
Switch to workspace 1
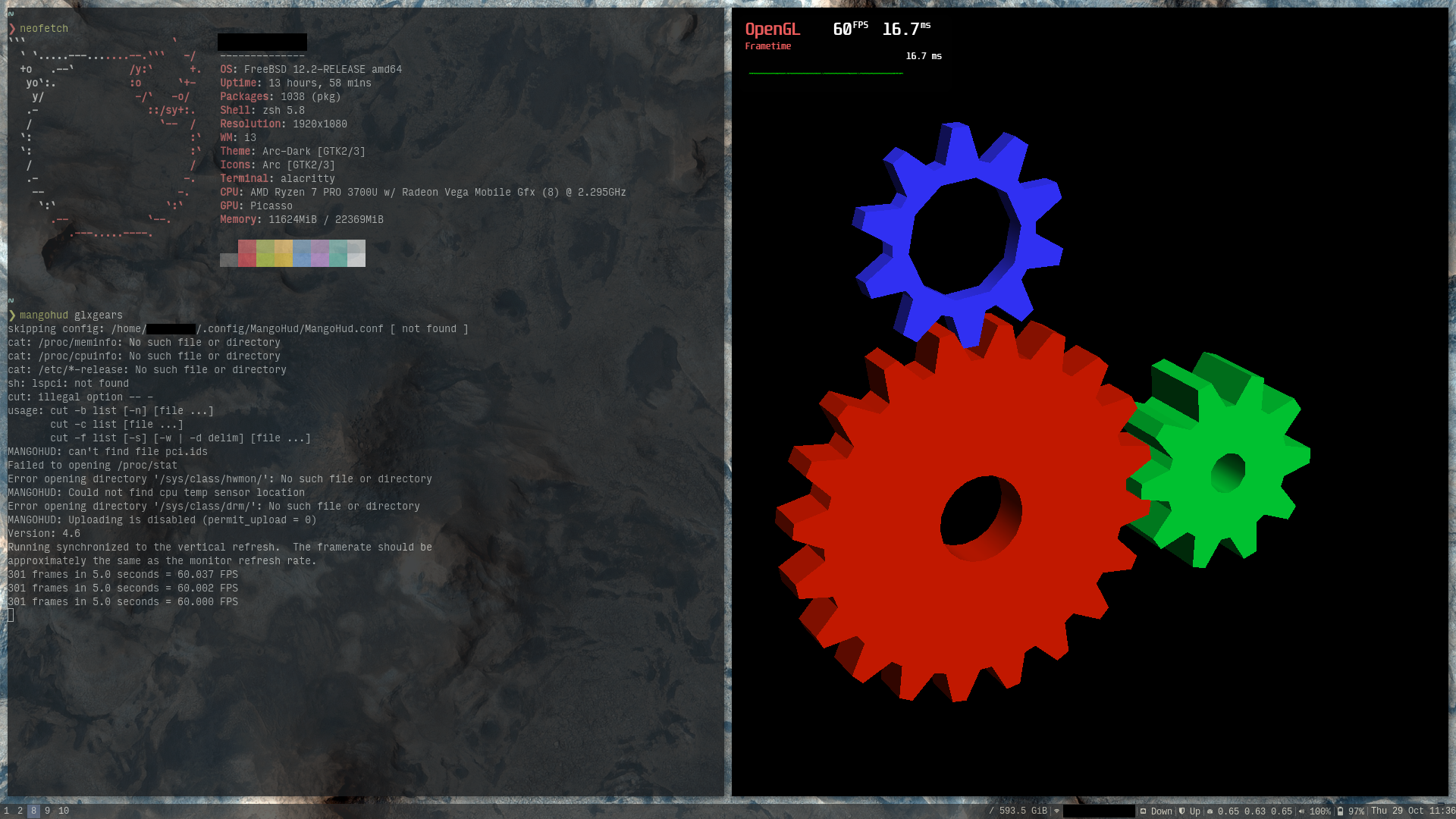(6, 811)
